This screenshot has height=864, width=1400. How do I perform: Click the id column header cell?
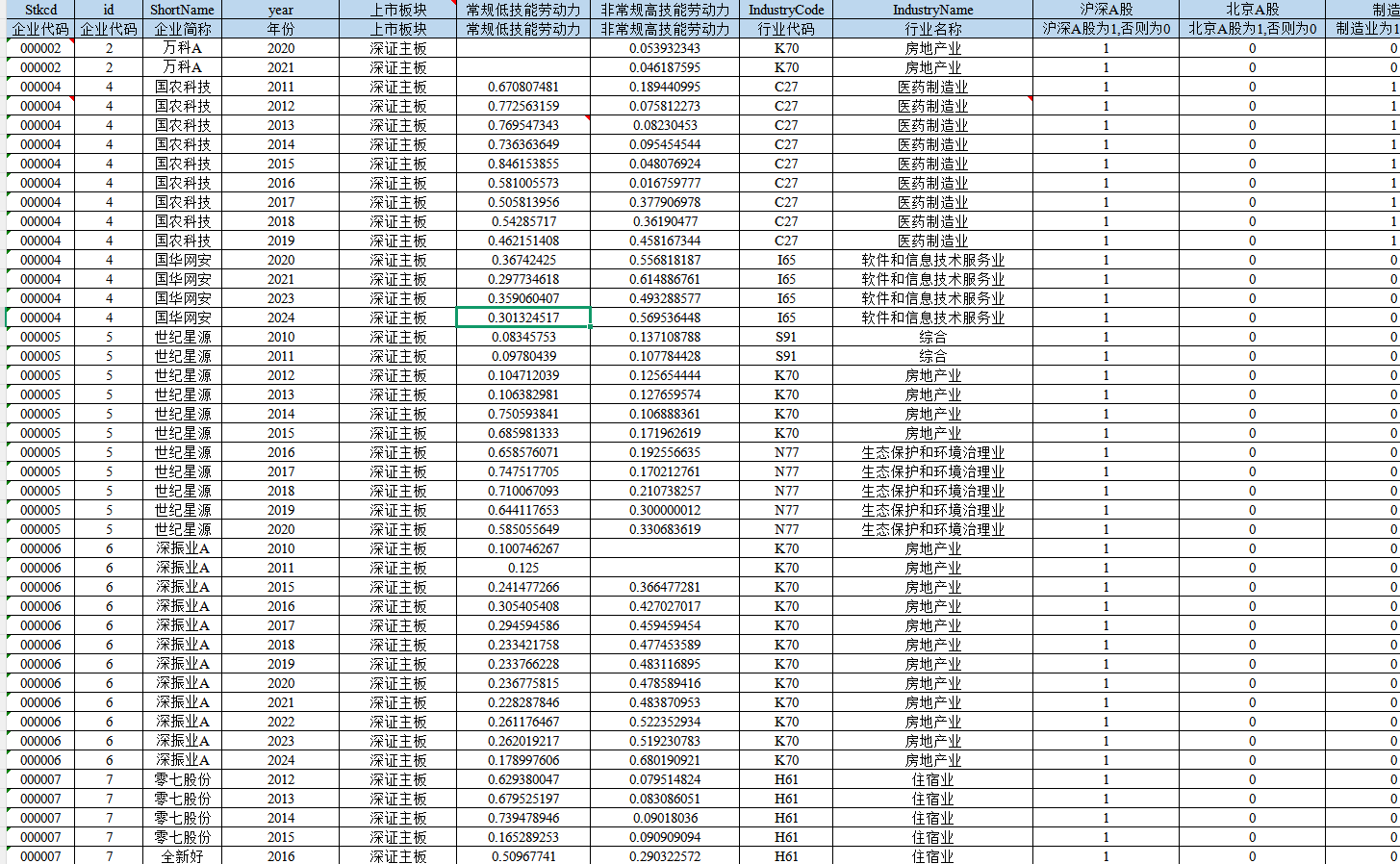[109, 10]
